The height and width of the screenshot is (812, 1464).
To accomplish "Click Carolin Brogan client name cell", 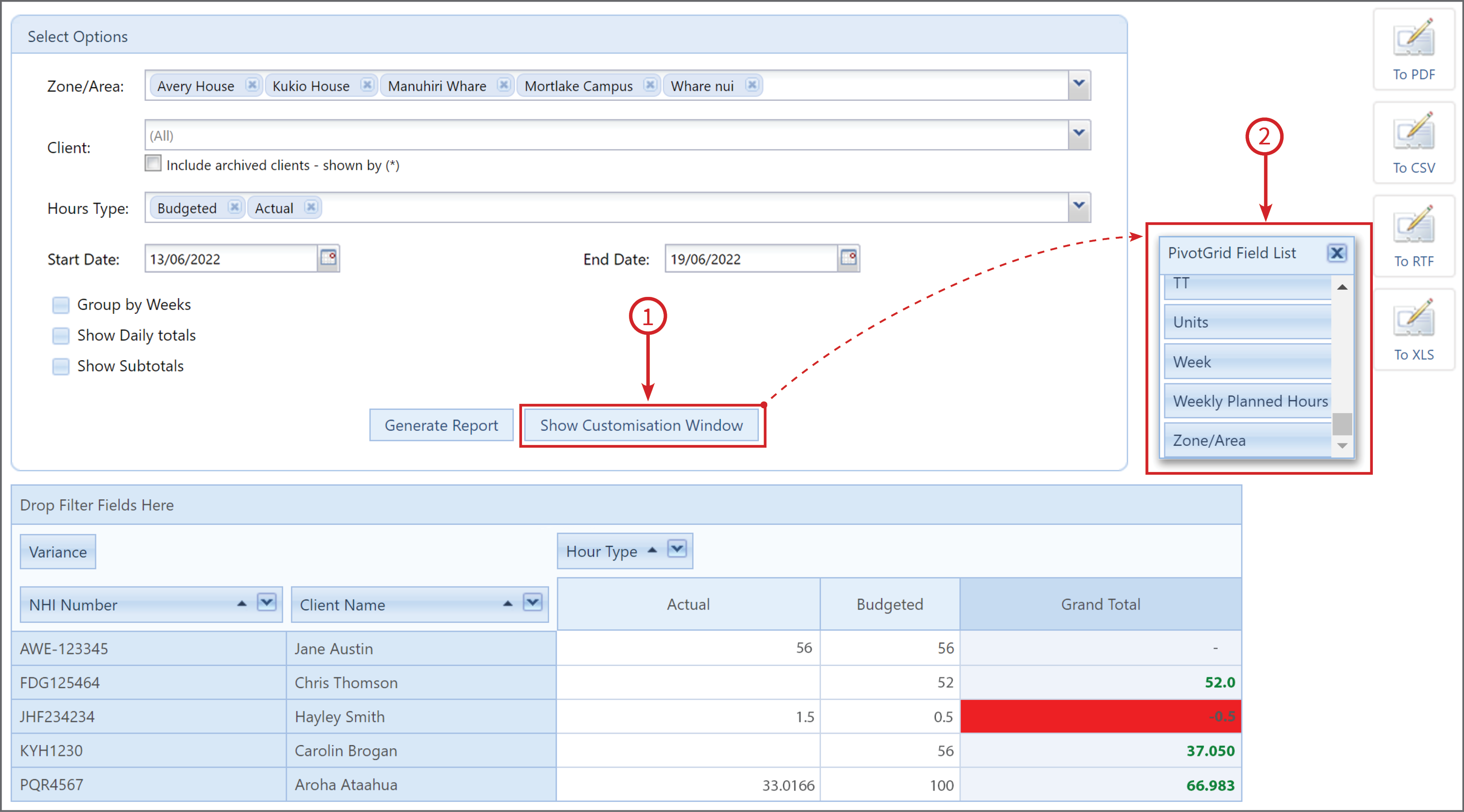I will [x=421, y=751].
